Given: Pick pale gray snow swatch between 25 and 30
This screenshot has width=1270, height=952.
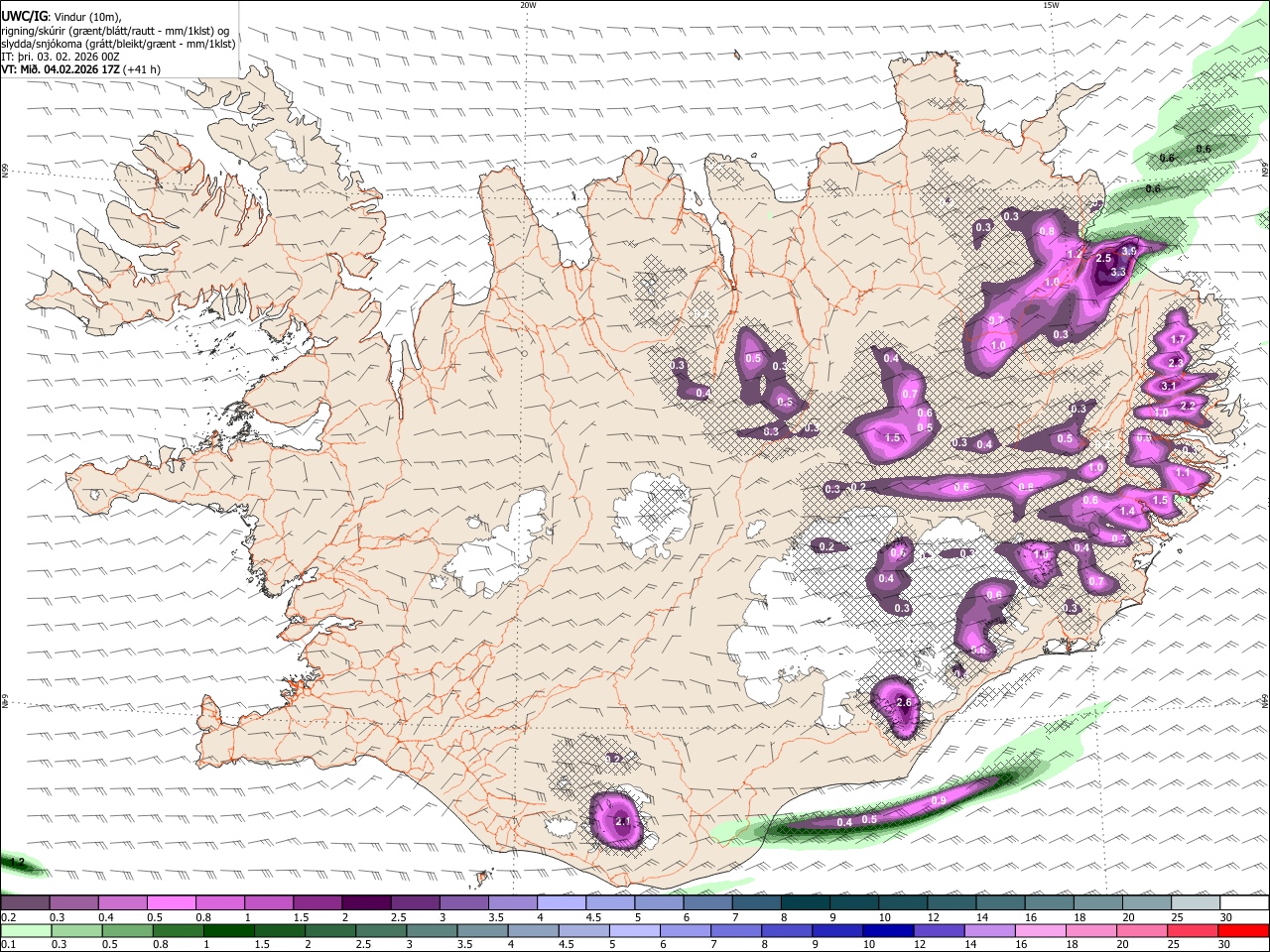Looking at the screenshot, I should (x=1196, y=902).
